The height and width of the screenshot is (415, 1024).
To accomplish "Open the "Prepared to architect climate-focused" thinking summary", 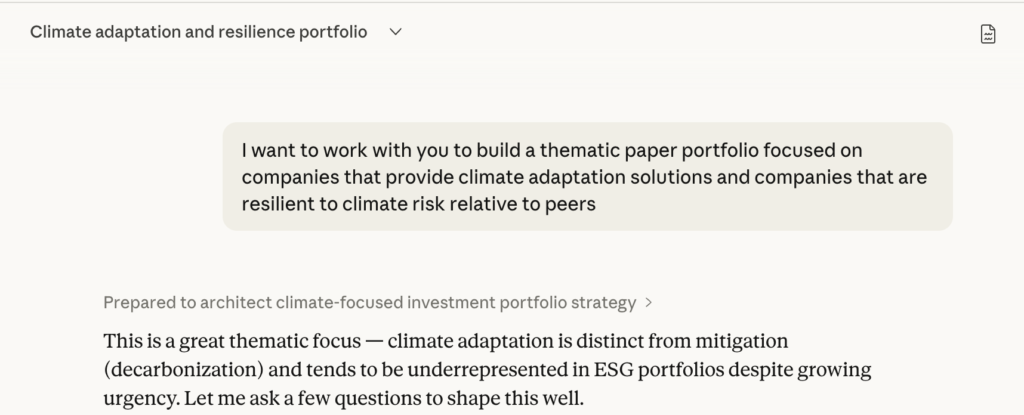I will pos(369,302).
